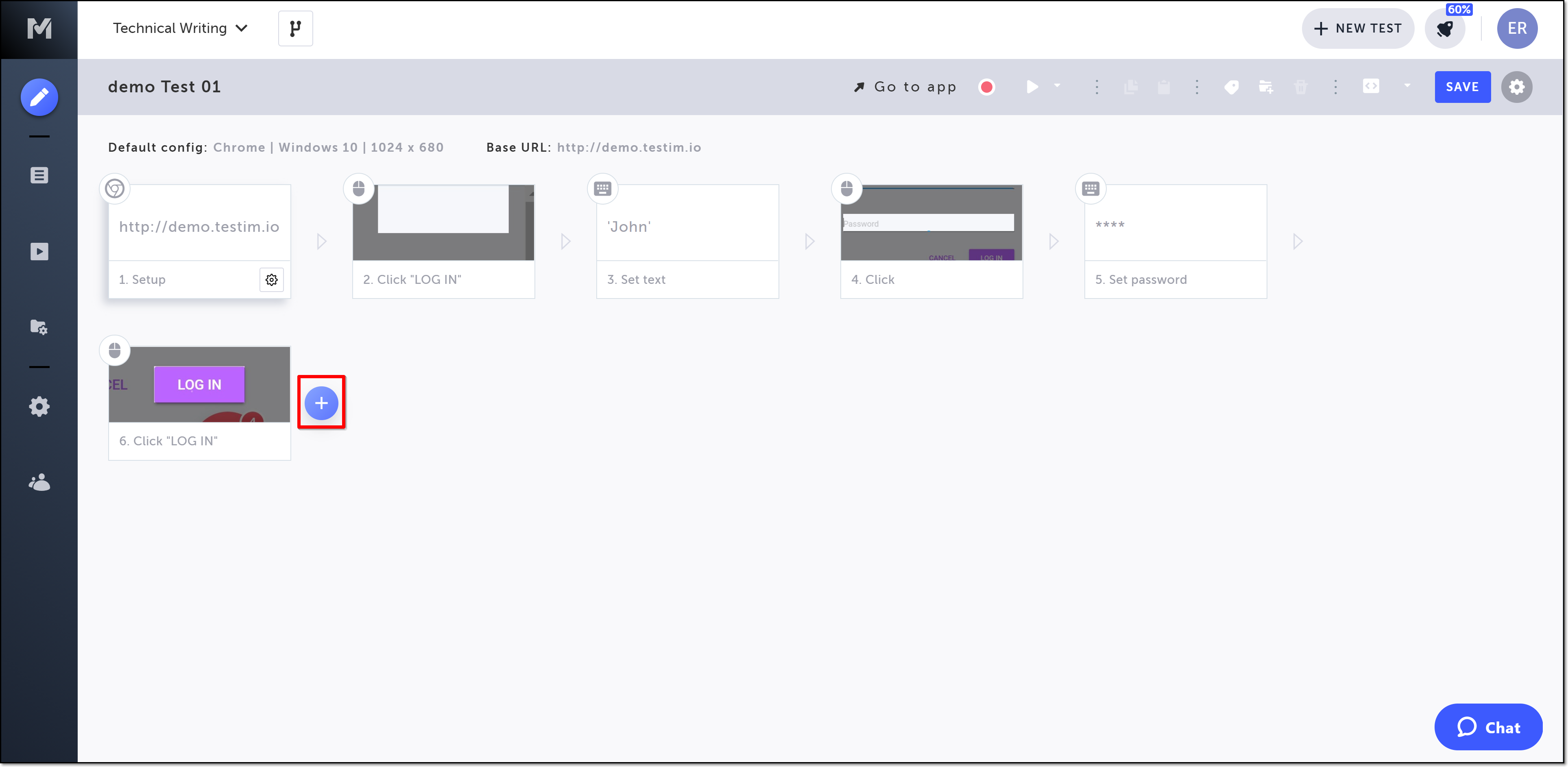Open the test list sidebar icon
This screenshot has width=1568, height=767.
click(x=39, y=175)
